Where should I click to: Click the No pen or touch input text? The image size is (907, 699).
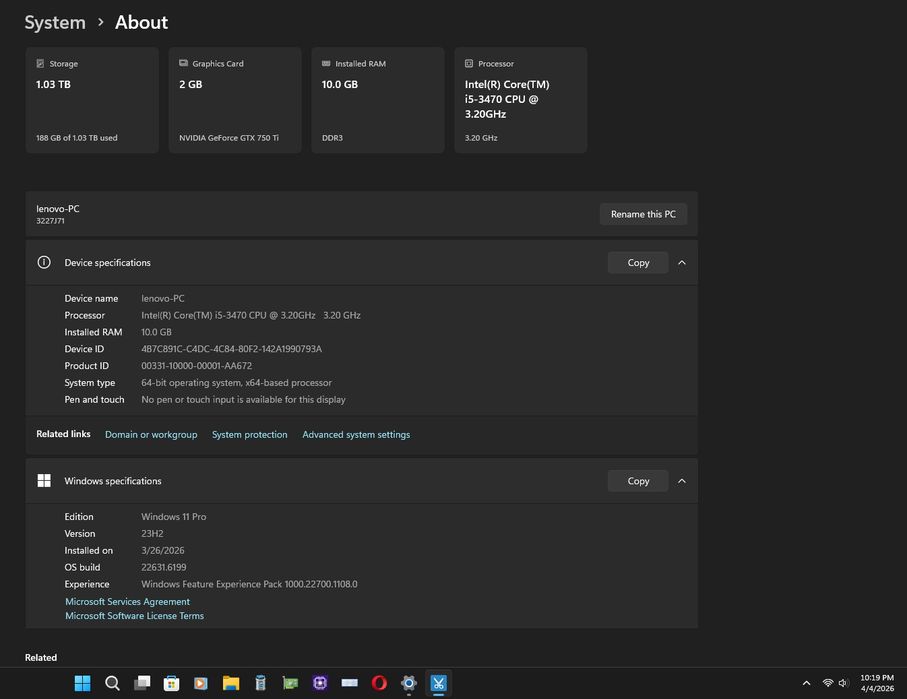[244, 399]
